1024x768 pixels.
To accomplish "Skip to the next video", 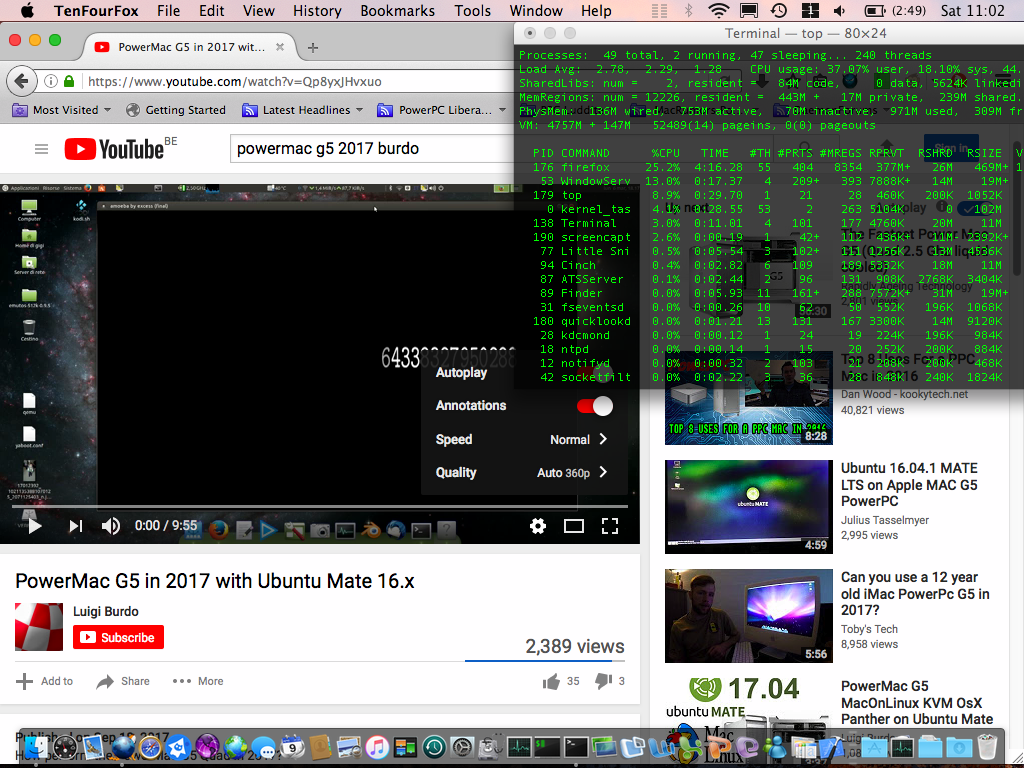I will 76,526.
